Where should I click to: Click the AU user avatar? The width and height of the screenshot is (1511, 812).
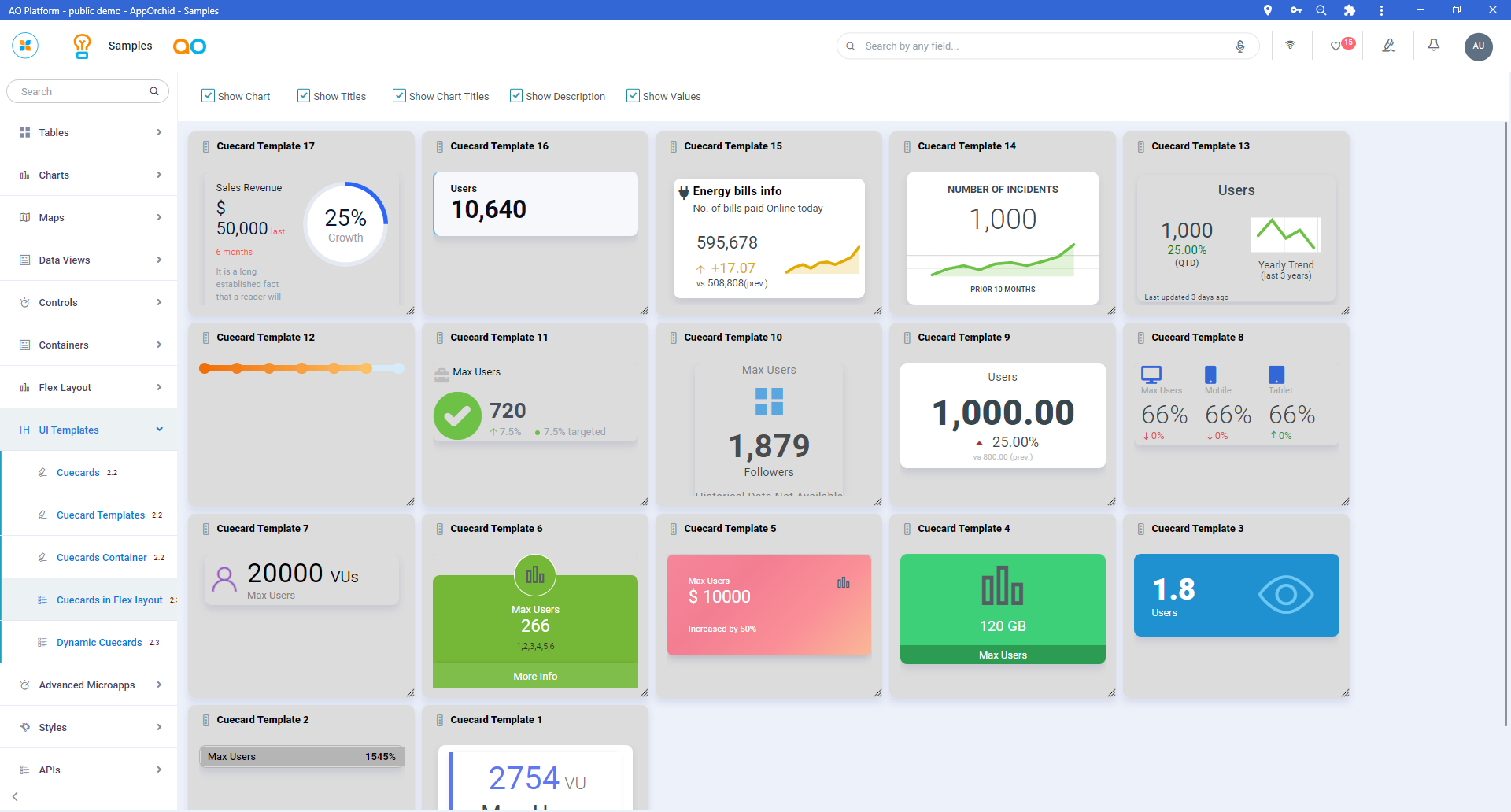click(1478, 46)
